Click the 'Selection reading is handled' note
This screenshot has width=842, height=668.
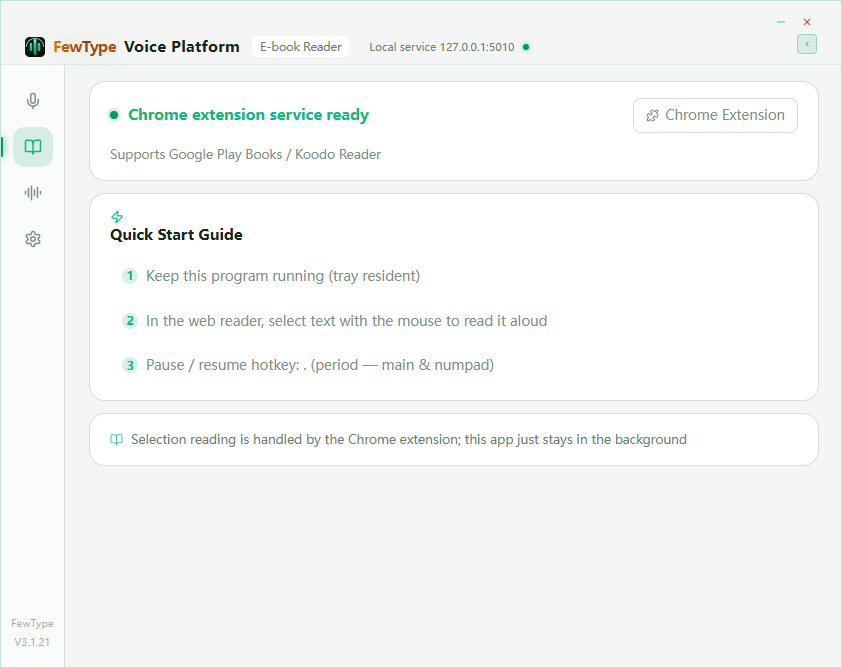[x=409, y=440]
